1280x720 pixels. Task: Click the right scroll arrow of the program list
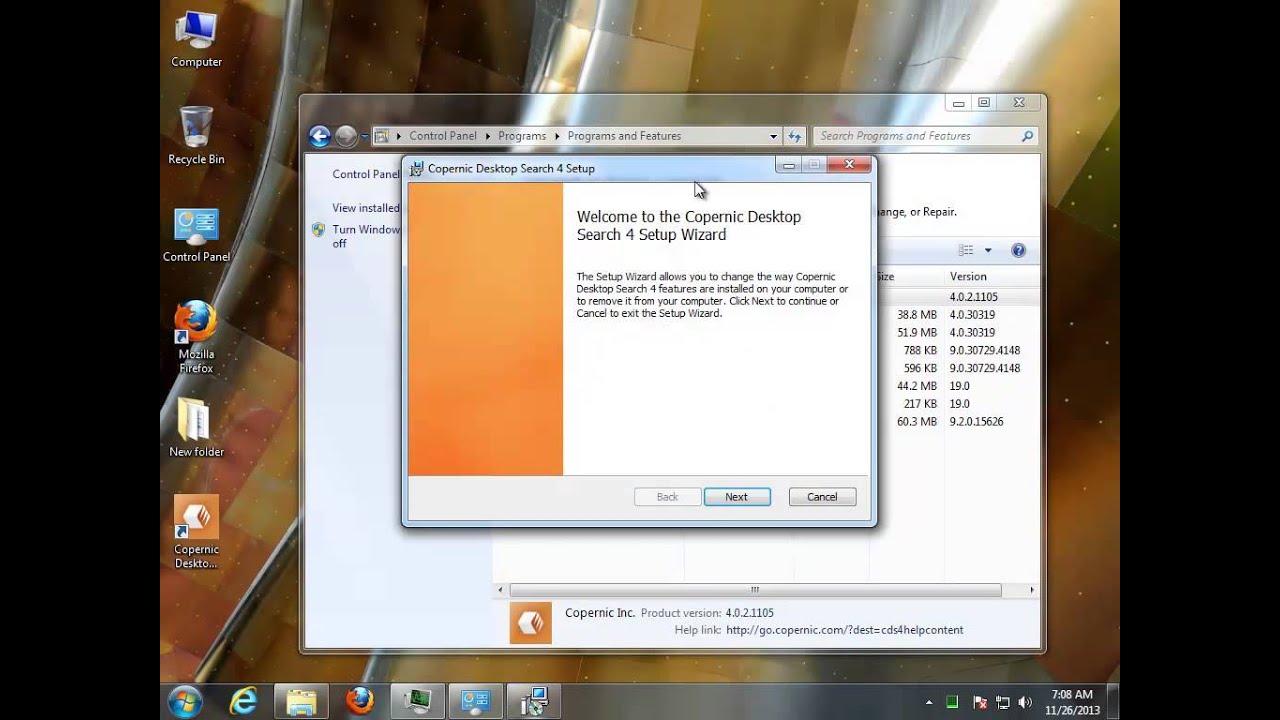[1032, 590]
